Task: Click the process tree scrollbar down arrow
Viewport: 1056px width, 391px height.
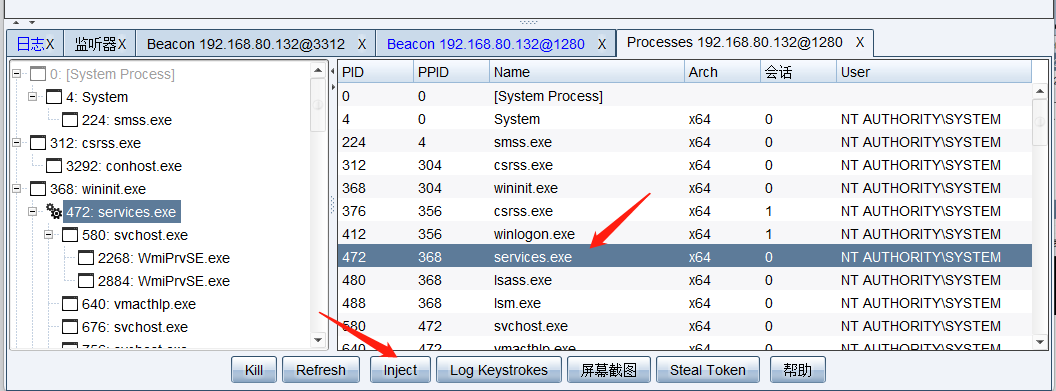Action: [319, 341]
